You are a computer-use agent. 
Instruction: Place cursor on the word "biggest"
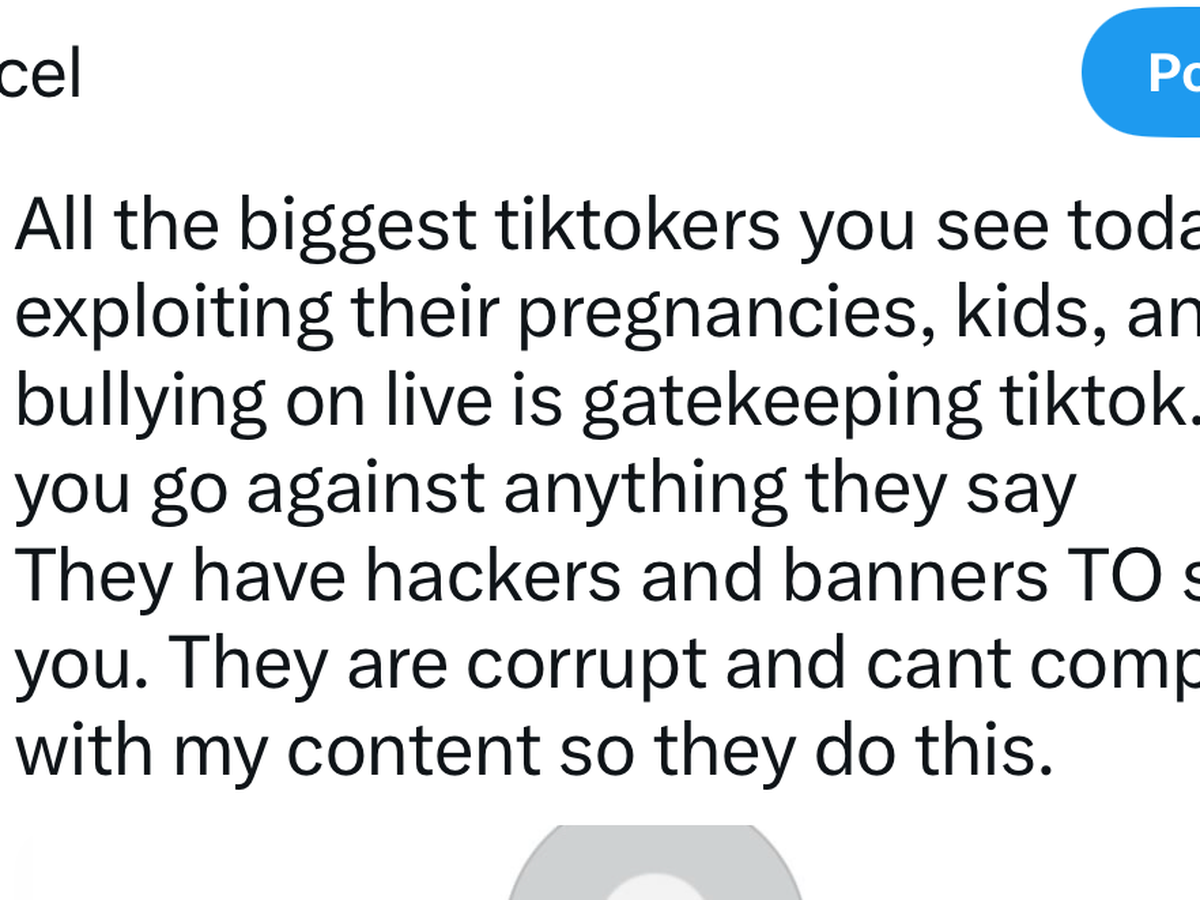point(358,227)
